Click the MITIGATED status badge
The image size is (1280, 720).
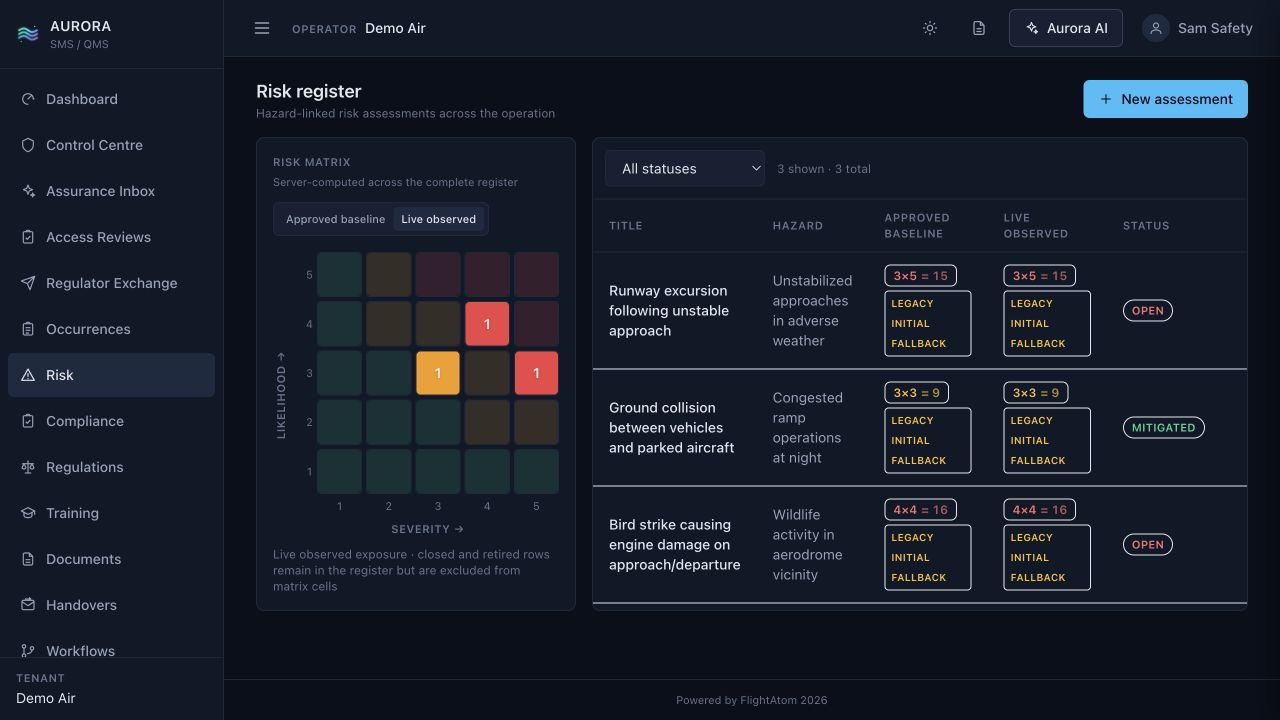1164,428
